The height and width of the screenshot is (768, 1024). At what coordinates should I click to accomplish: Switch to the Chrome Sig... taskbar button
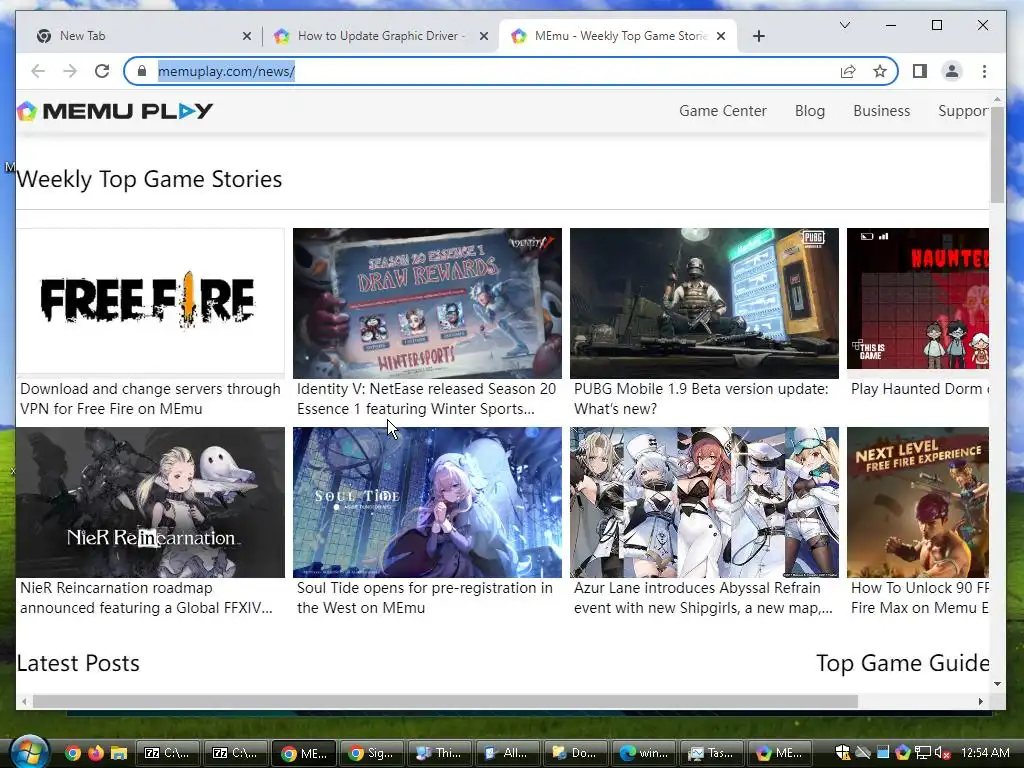[372, 753]
